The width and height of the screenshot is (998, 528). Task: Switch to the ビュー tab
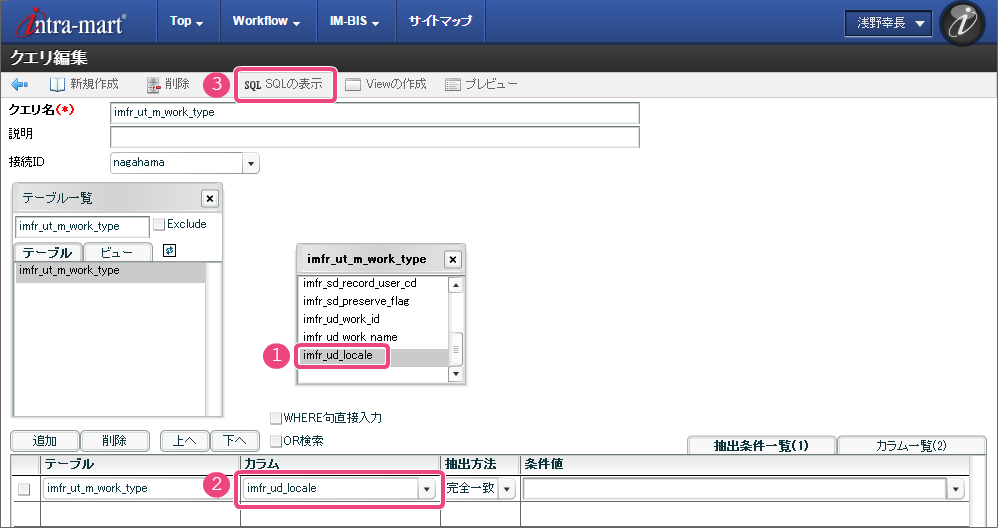pos(118,253)
